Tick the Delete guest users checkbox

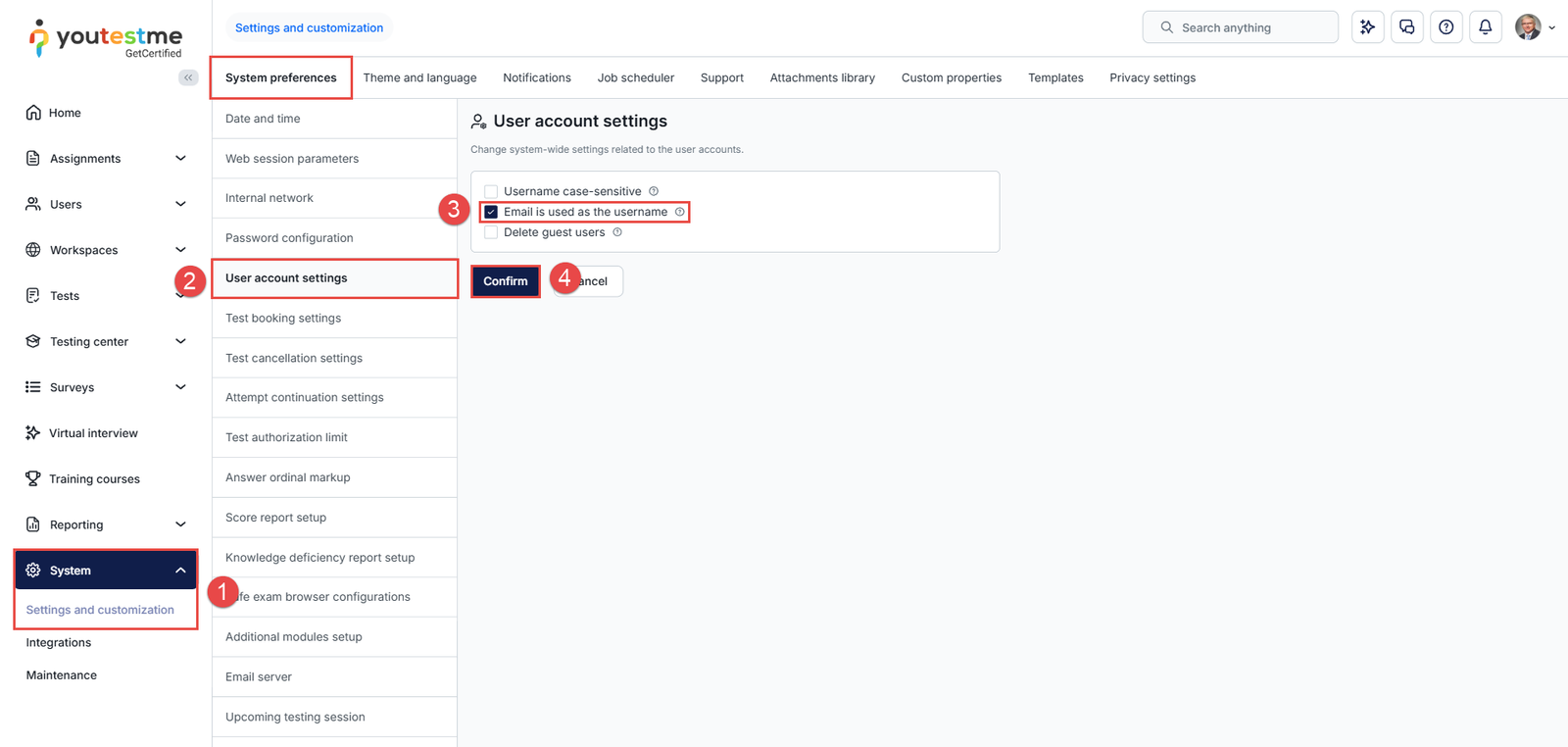pos(491,232)
